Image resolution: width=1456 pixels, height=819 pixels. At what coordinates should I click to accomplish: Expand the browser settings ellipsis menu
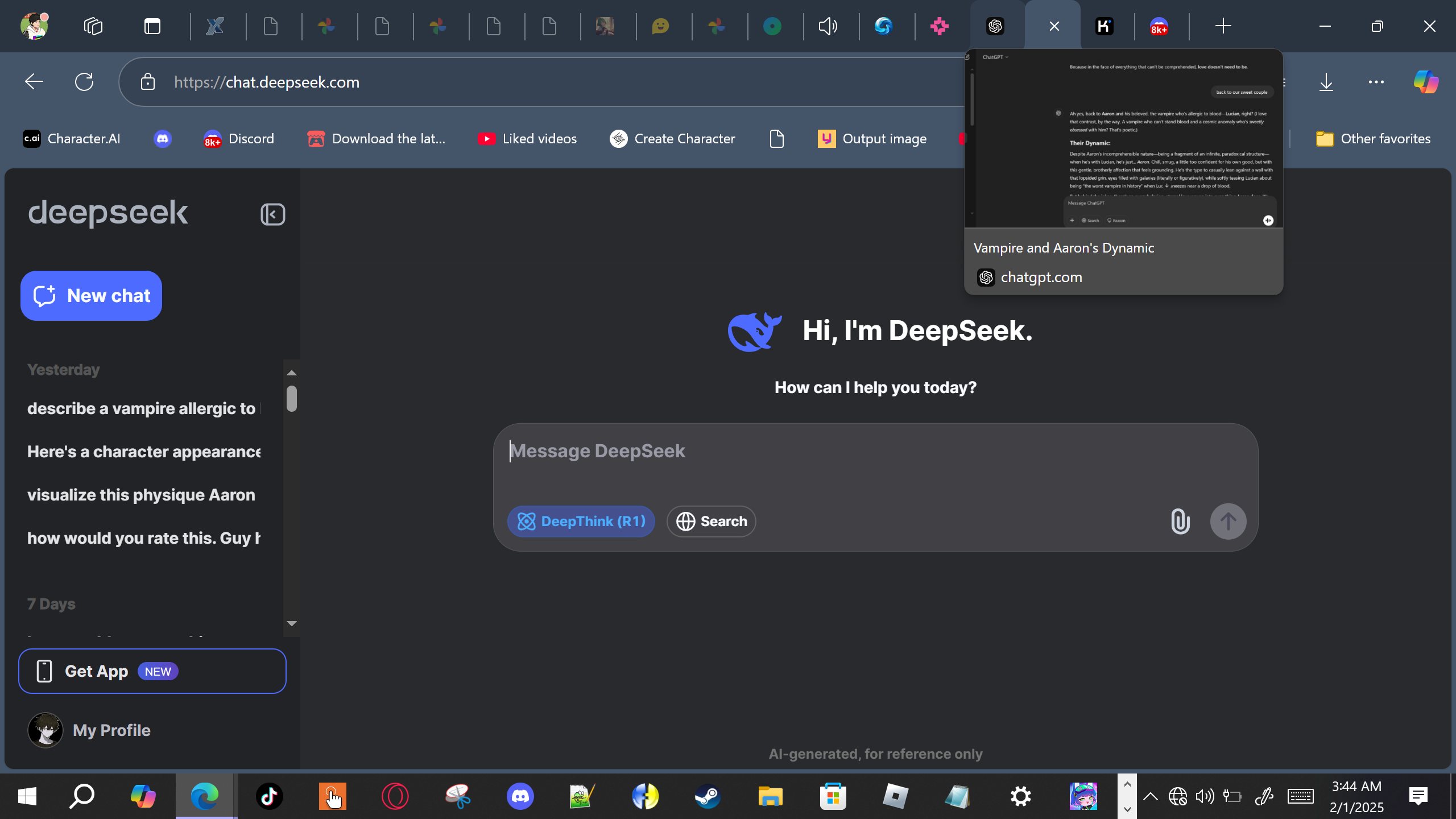(x=1376, y=82)
